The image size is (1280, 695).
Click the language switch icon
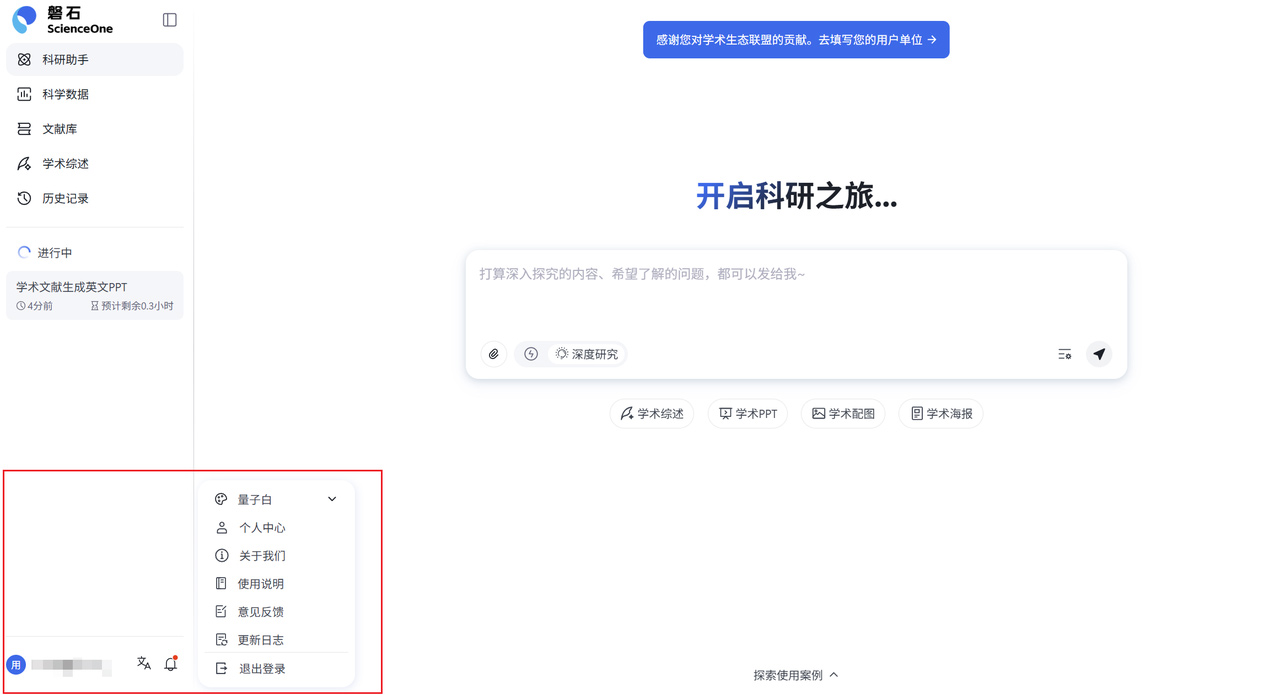click(x=143, y=663)
